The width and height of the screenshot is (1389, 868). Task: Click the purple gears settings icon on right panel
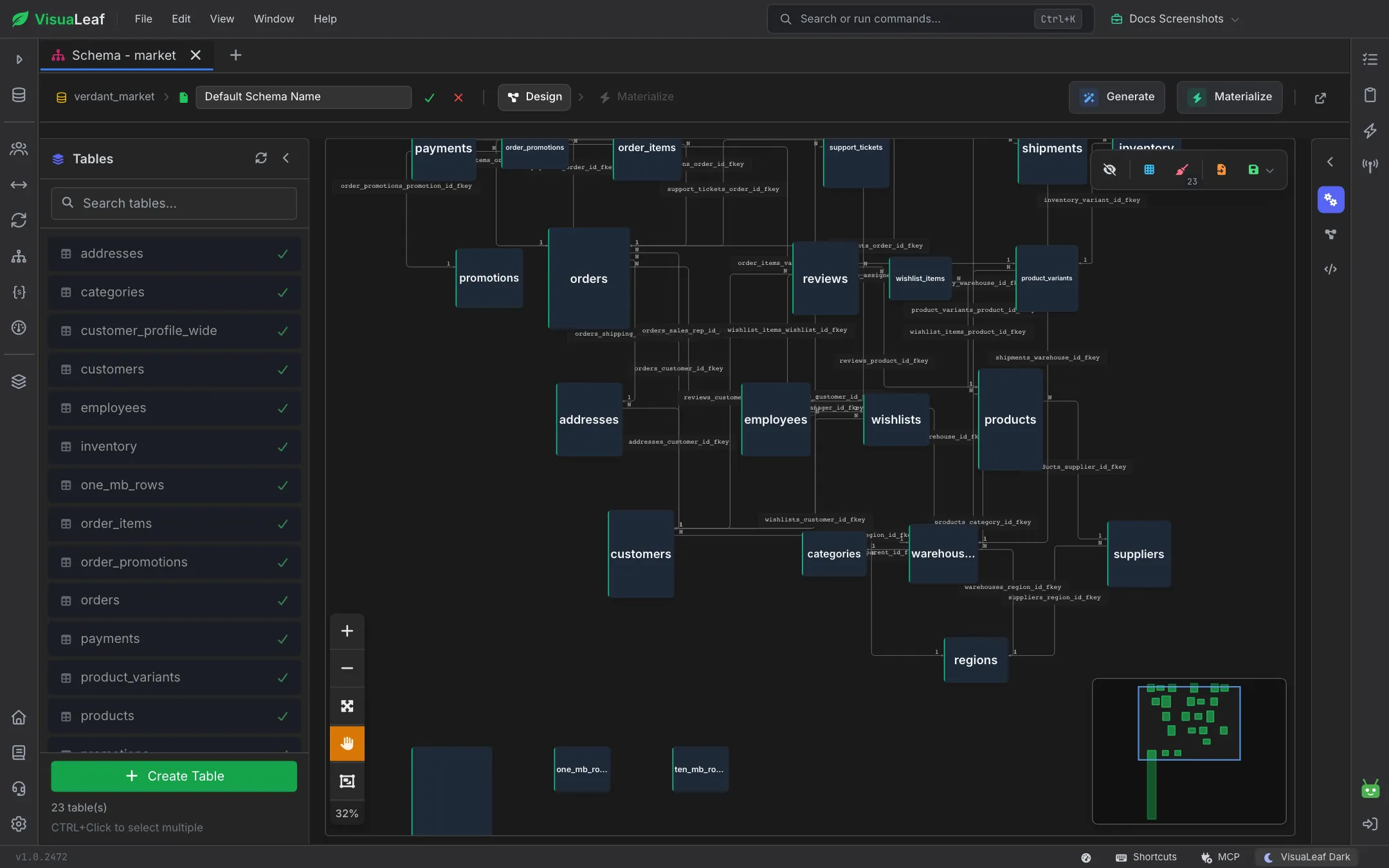(x=1330, y=200)
